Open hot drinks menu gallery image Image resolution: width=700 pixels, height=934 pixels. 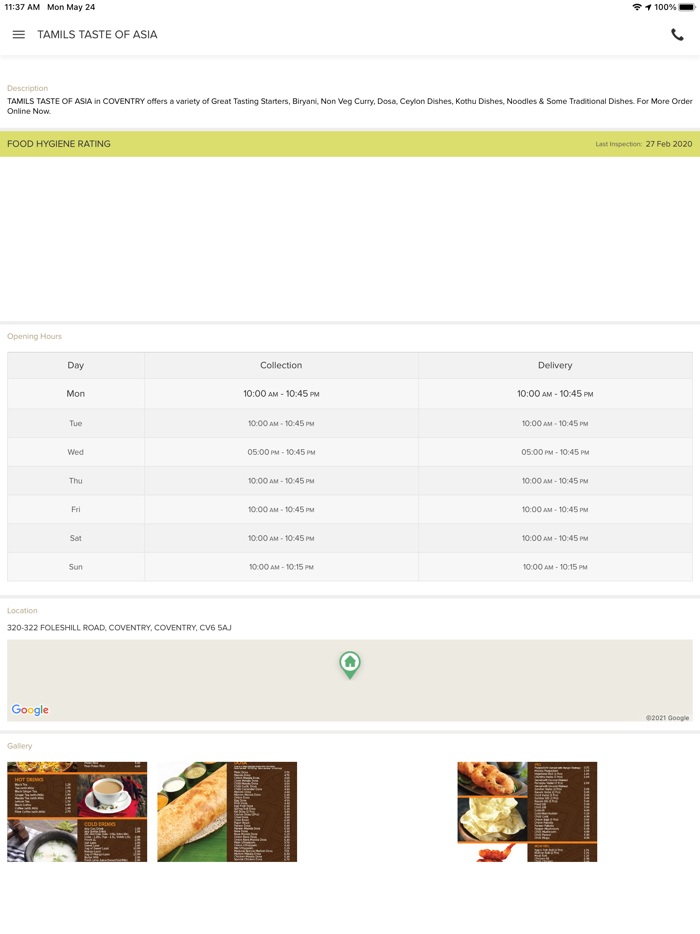coord(77,811)
